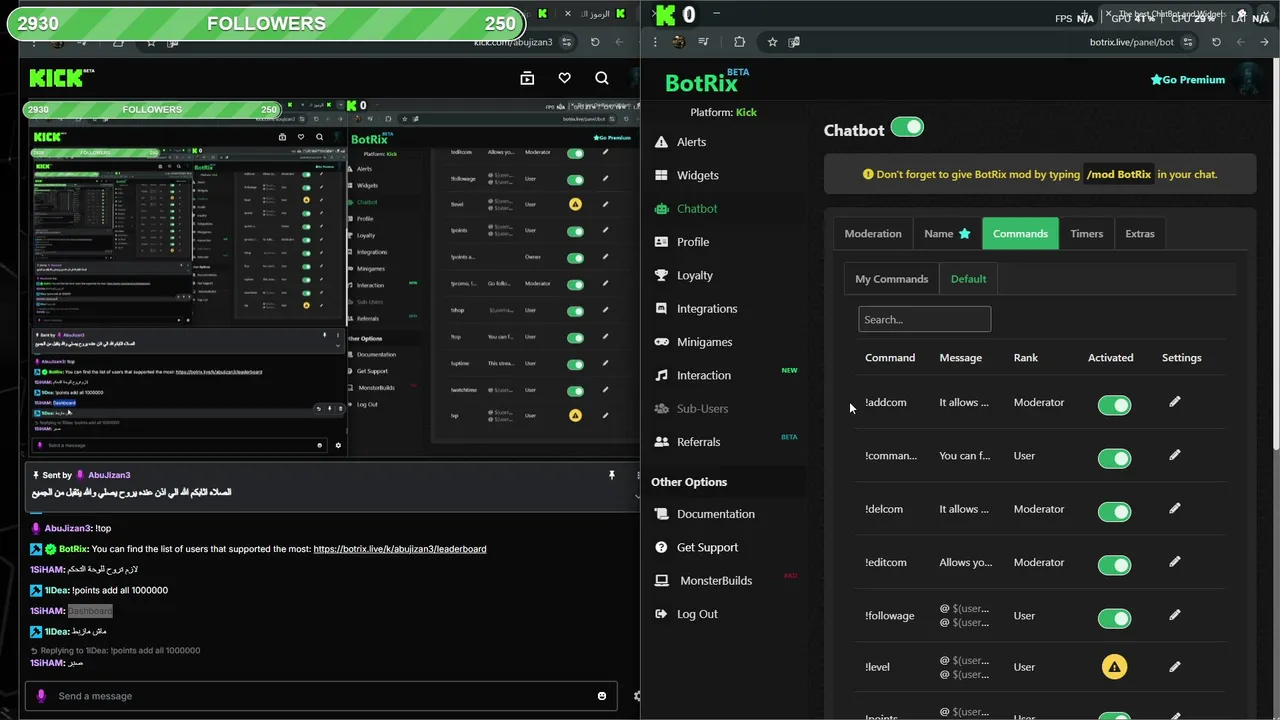Viewport: 1280px width, 720px height.
Task: Open the Default sub-tab
Action: (x=968, y=279)
